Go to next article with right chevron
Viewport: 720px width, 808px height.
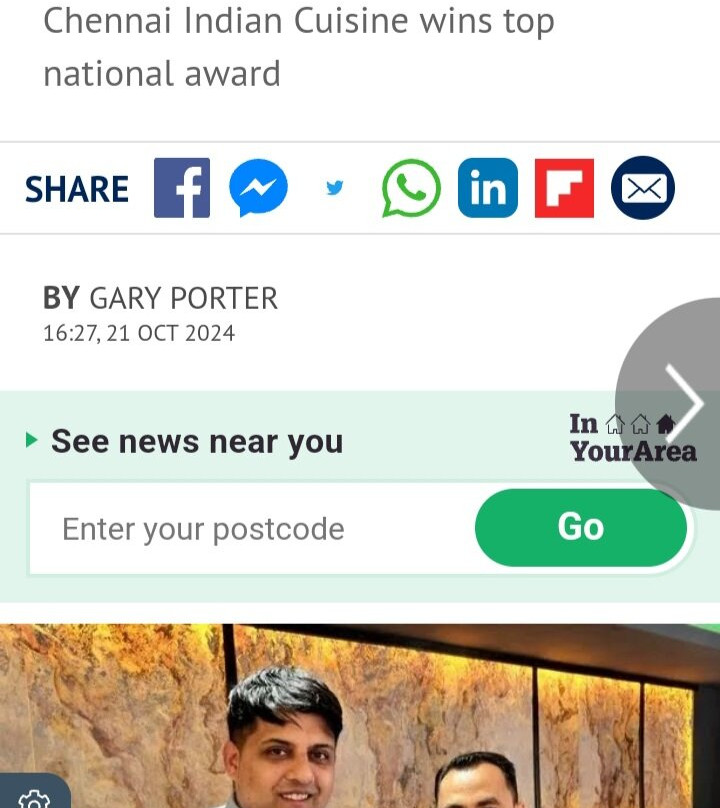click(x=683, y=403)
